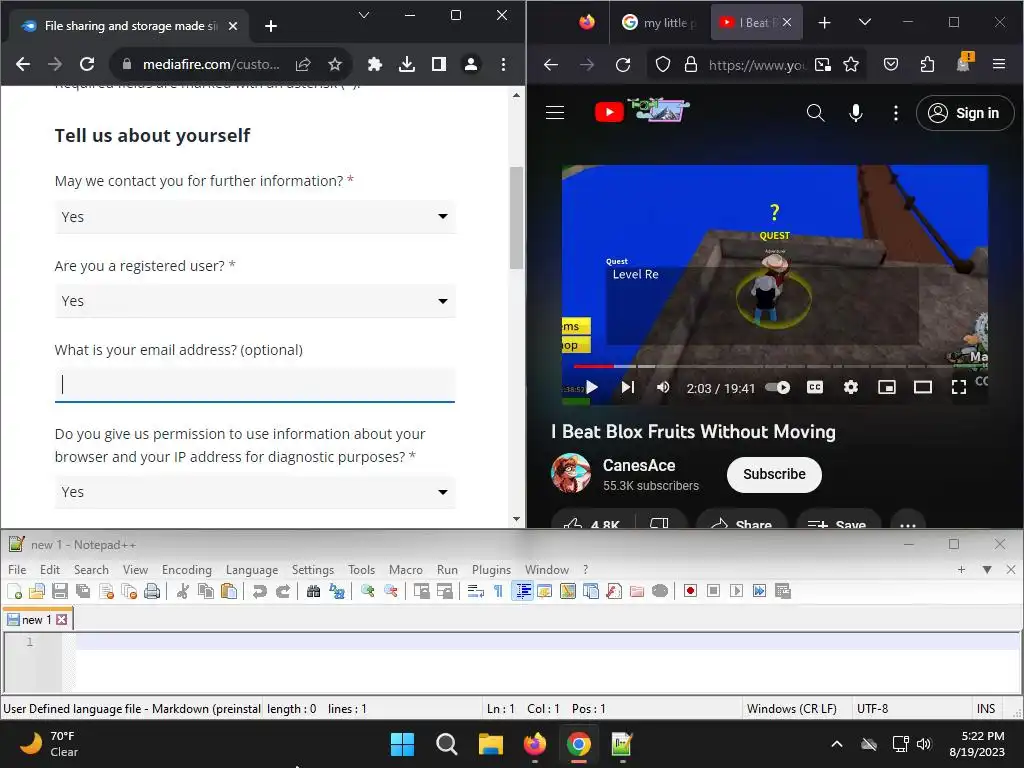Viewport: 1024px width, 768px height.
Task: Open Firefox hamburger application menu
Action: (x=999, y=64)
